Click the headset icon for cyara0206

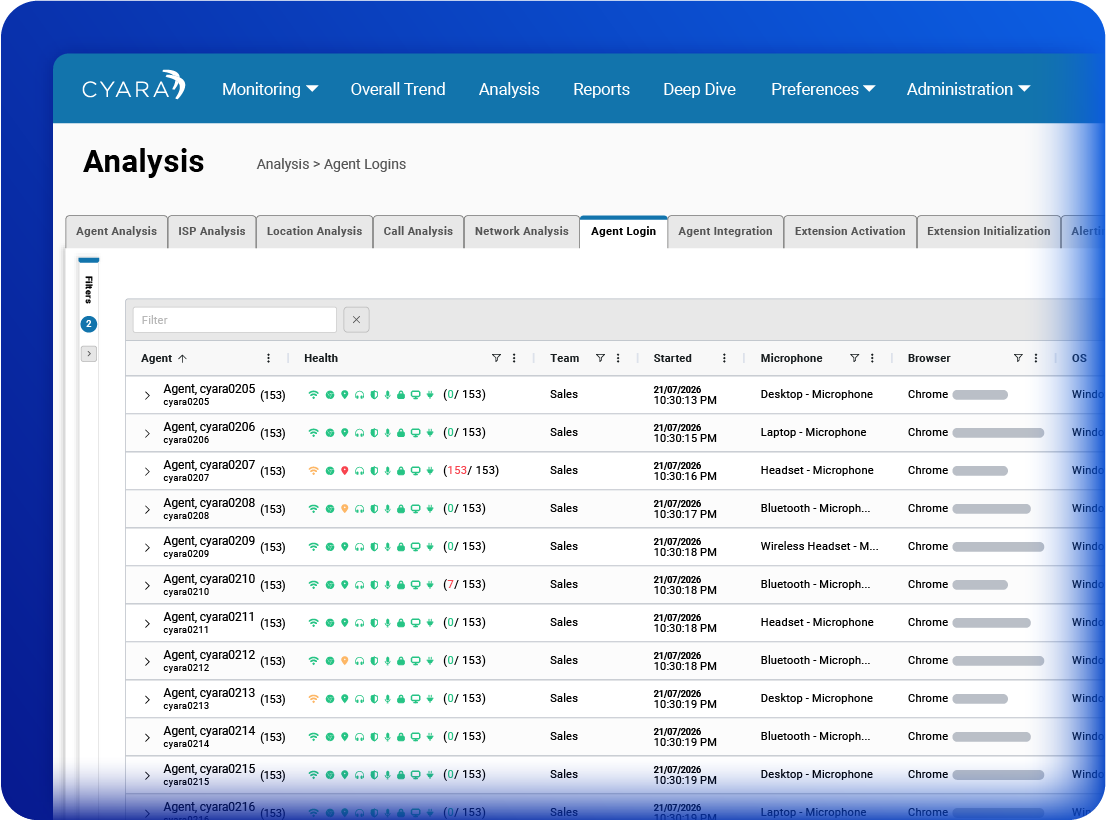(x=359, y=433)
